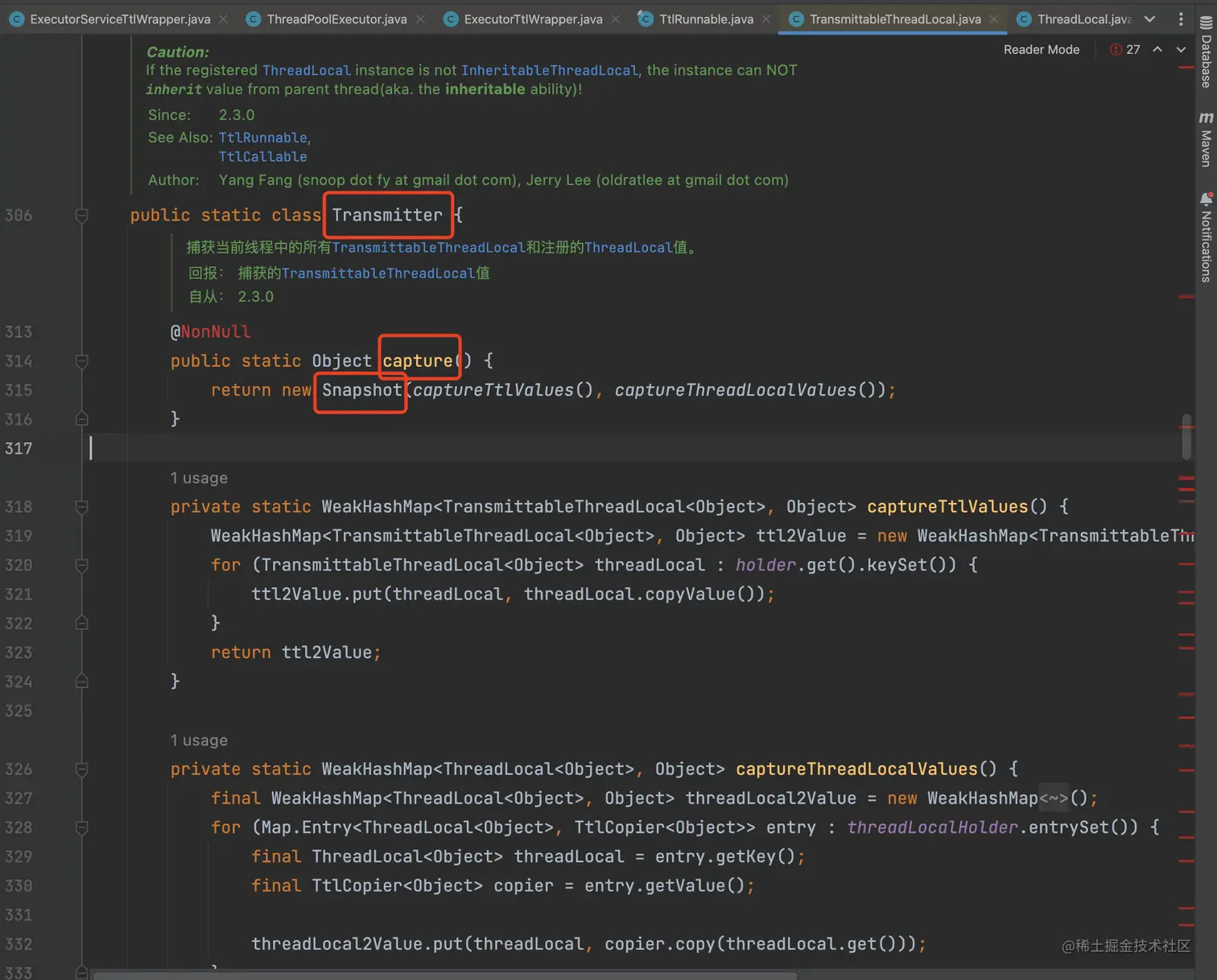
Task: Click threadLocalHolder on line 328
Action: tap(932, 827)
